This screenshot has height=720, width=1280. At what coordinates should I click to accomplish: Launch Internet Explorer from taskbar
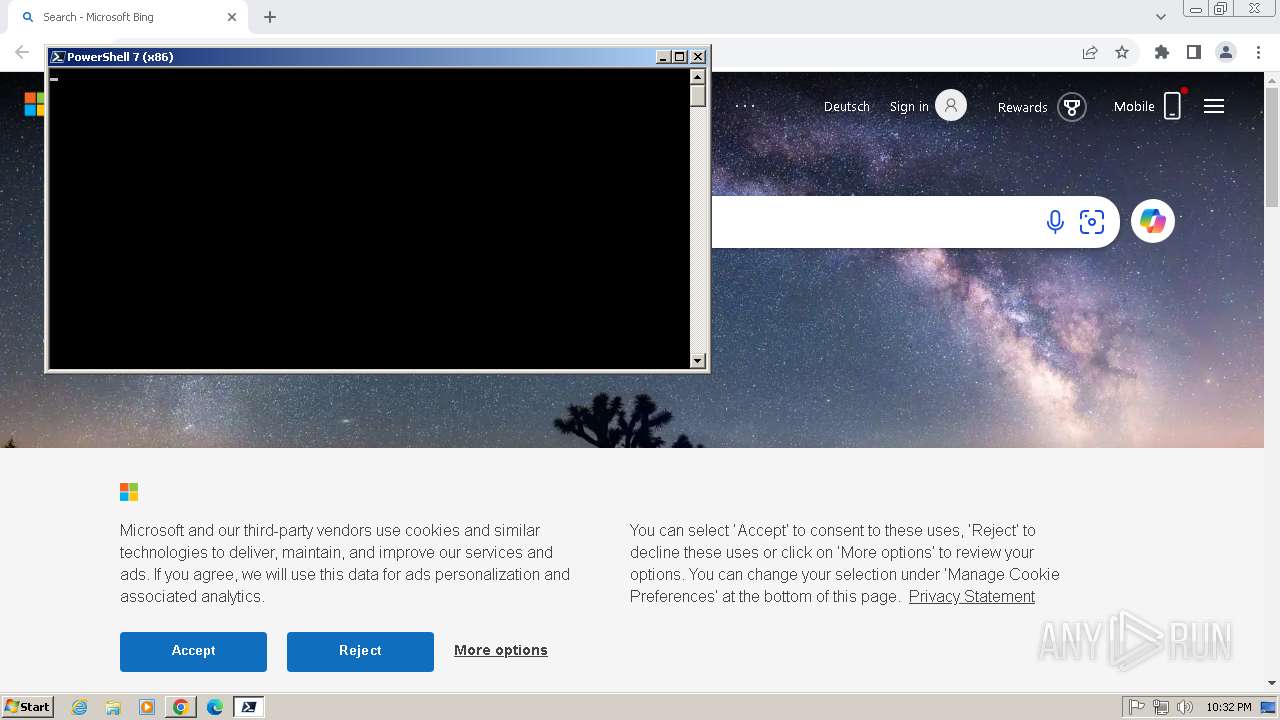click(x=80, y=707)
